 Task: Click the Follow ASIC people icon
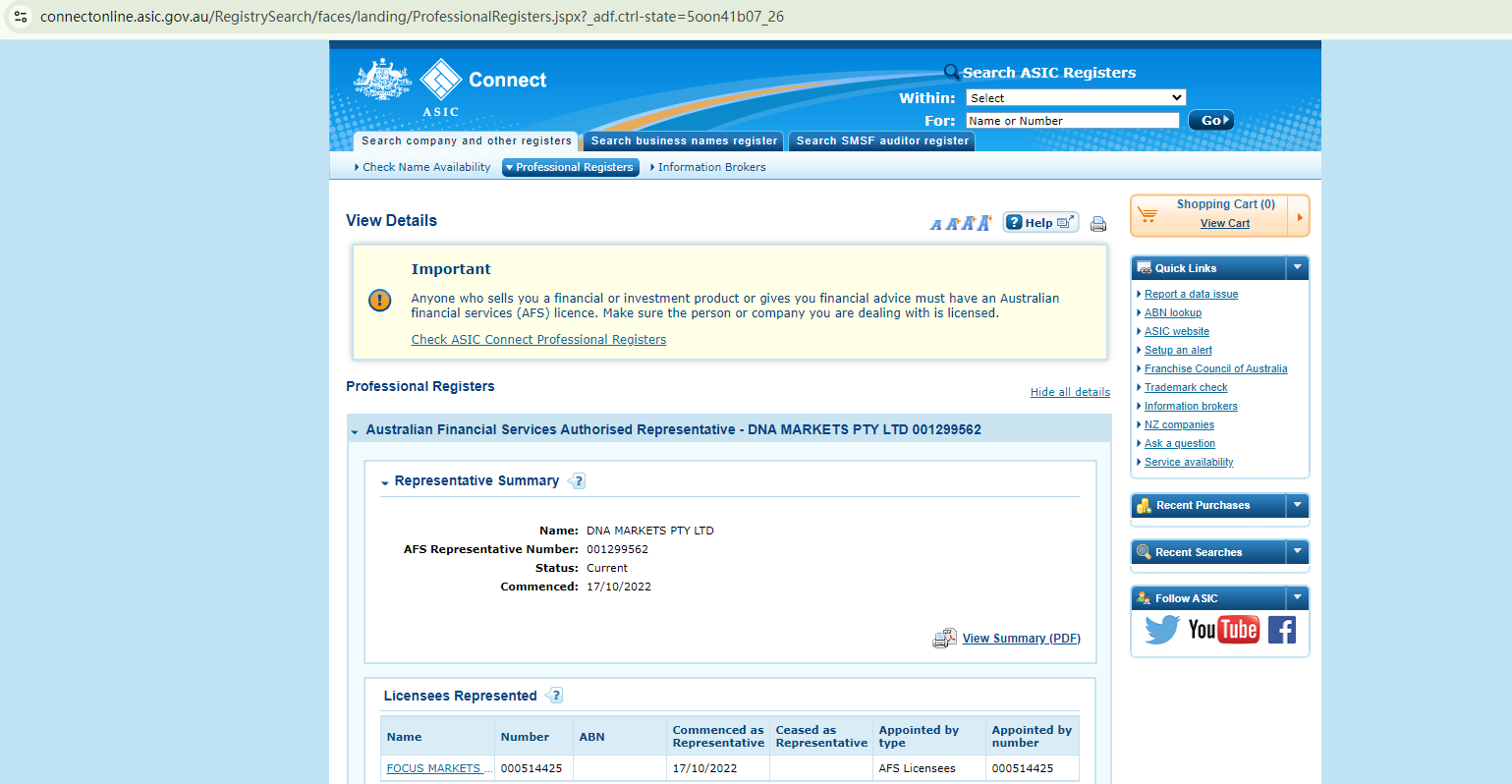(1144, 598)
